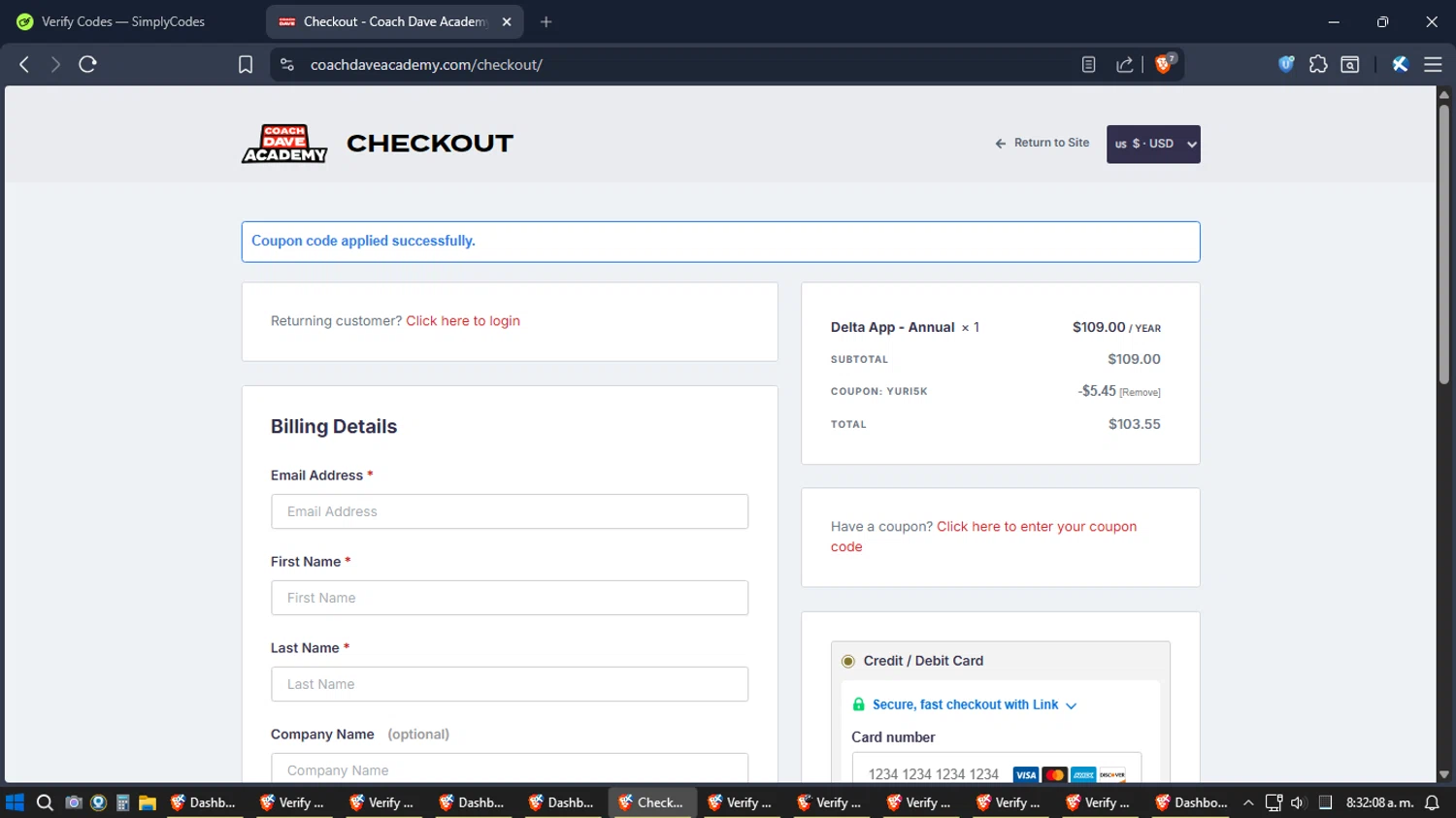1456x818 pixels.
Task: Open the sidebar search panel icon
Action: [x=1350, y=64]
